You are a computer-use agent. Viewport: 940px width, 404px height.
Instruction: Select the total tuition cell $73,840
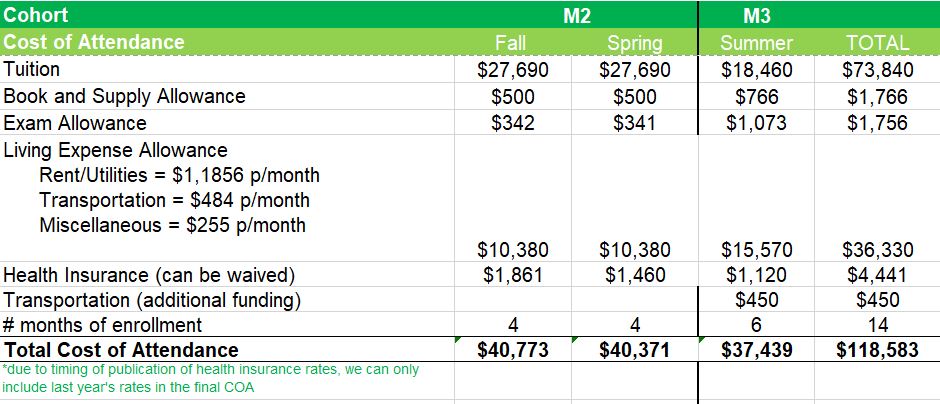[876, 70]
